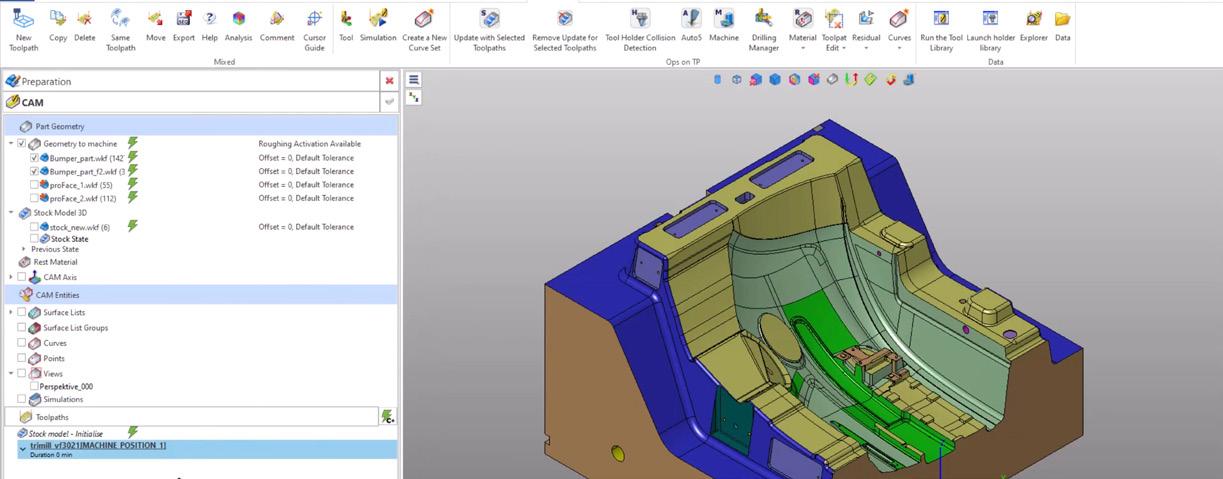Launch the Drilling Manager
The image size is (1223, 479).
point(764,28)
